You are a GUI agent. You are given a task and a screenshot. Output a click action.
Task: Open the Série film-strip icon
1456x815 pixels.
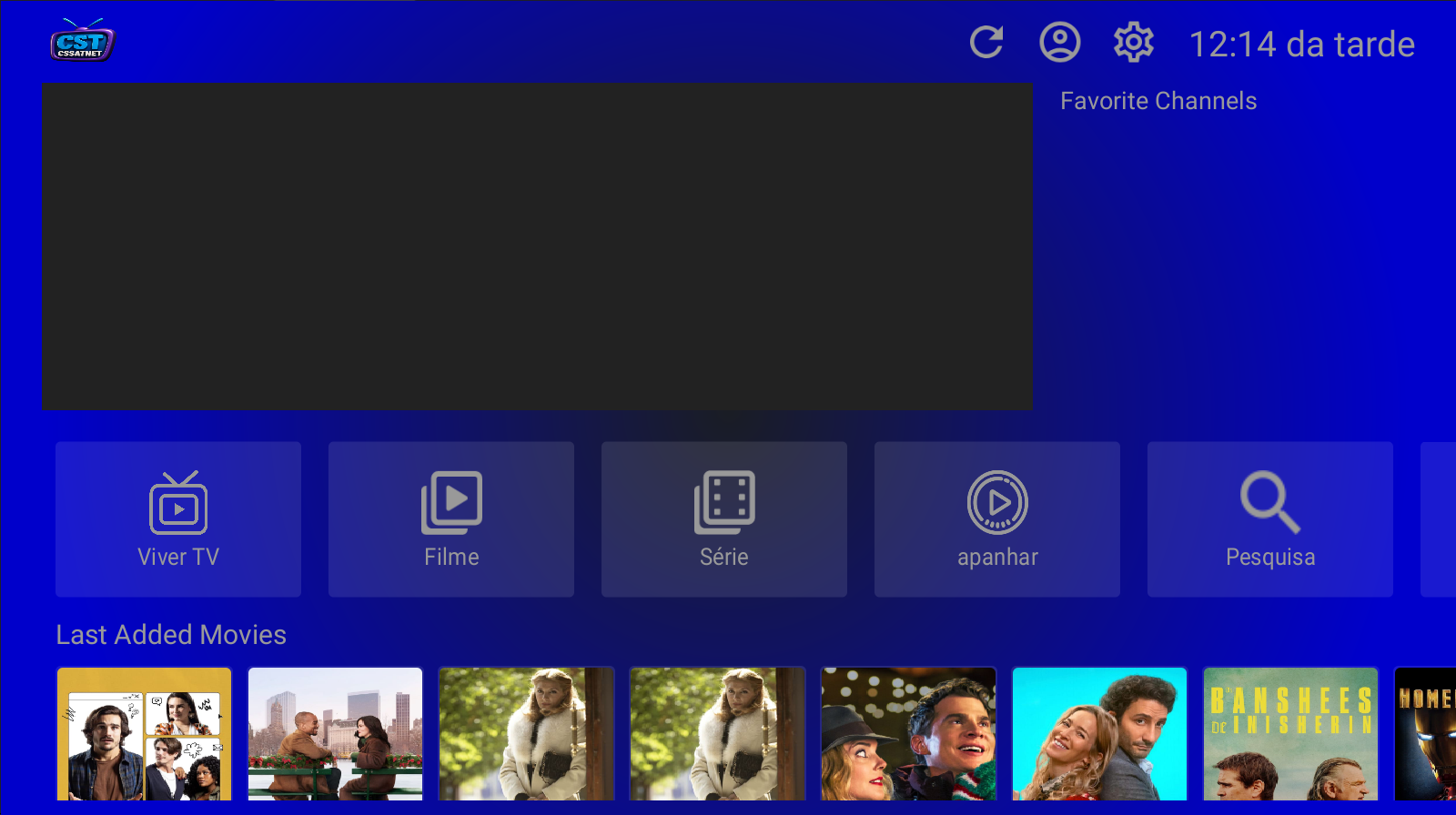pos(724,502)
